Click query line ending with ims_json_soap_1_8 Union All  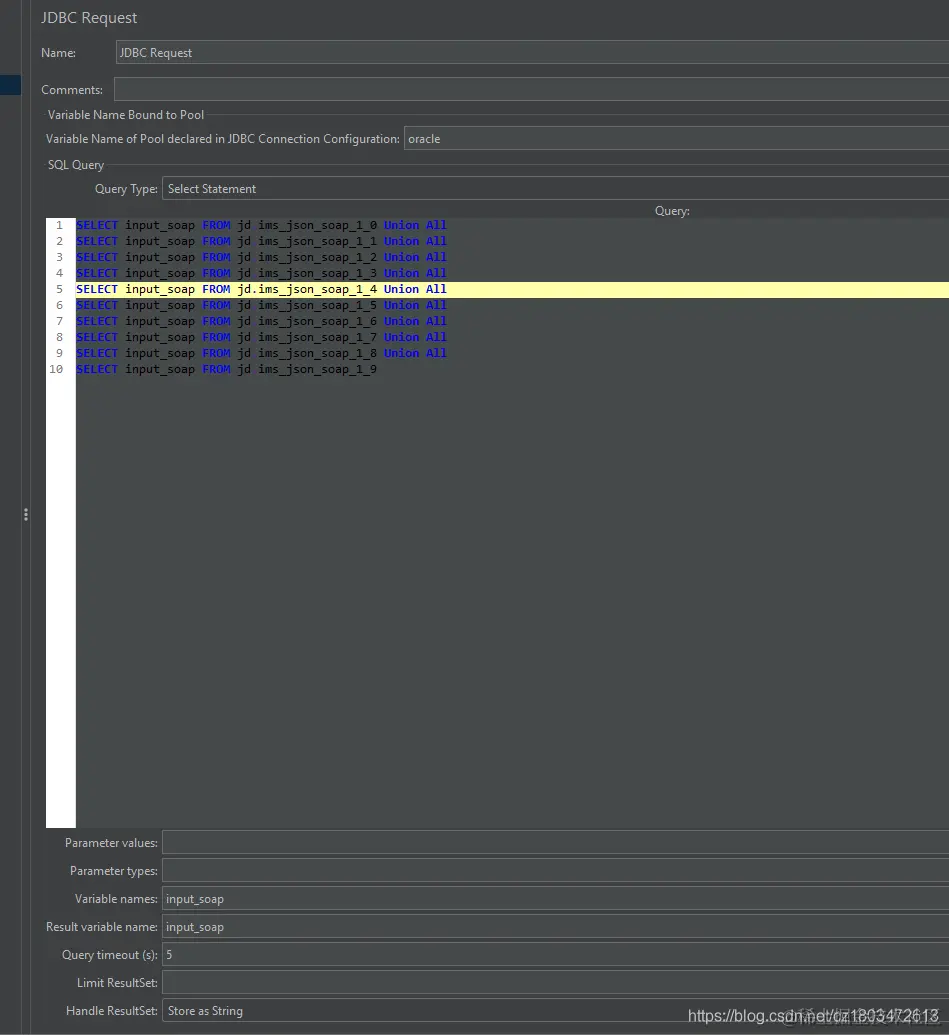[261, 352]
